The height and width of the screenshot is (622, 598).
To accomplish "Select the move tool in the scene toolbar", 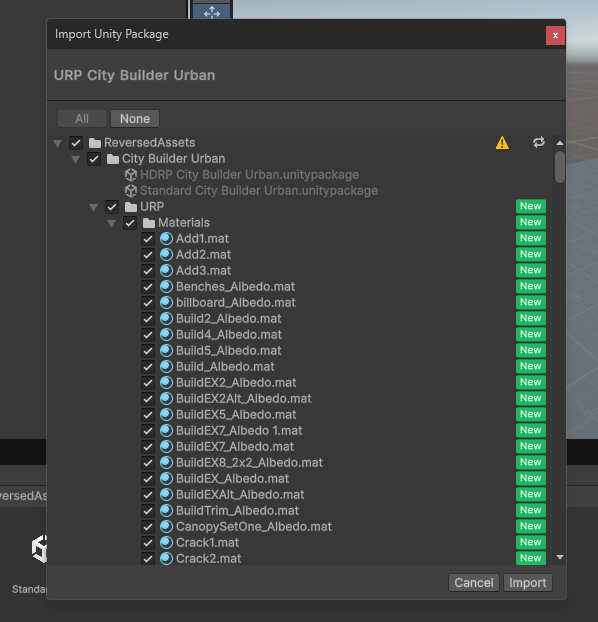I will pos(212,12).
